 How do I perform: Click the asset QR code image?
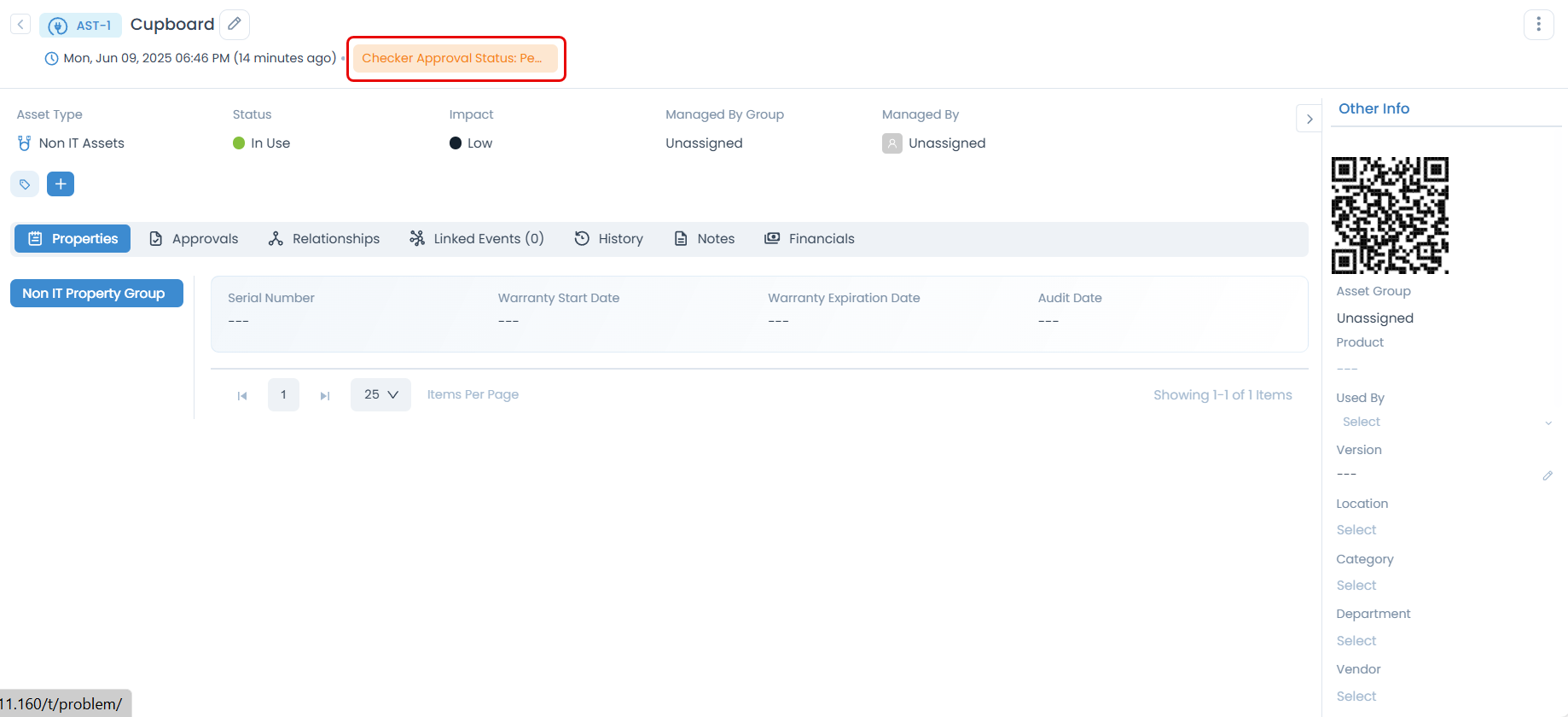point(1390,215)
